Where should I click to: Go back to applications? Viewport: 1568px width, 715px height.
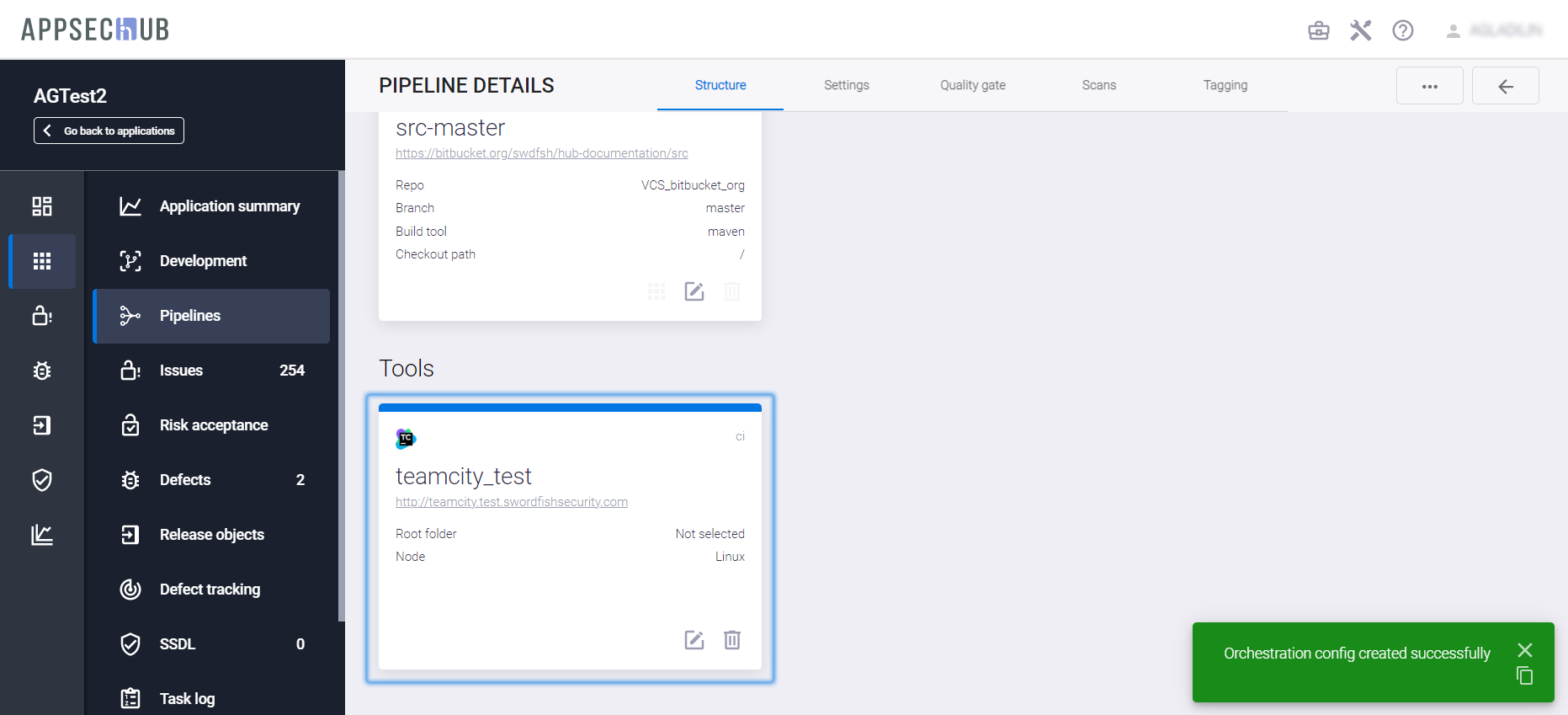point(109,131)
